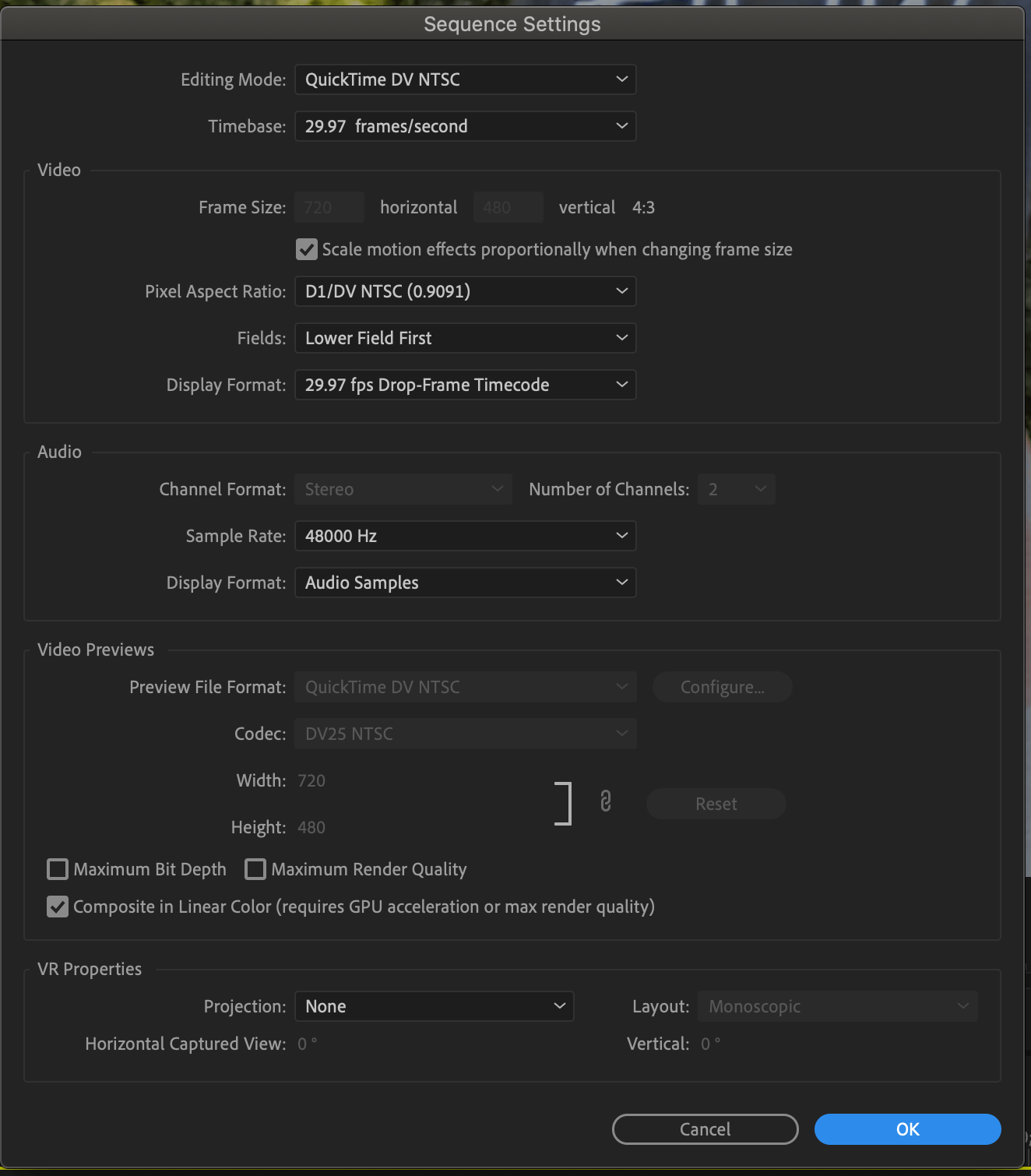Open the Pixel Aspect Ratio dropdown
The image size is (1031, 1176).
(465, 290)
